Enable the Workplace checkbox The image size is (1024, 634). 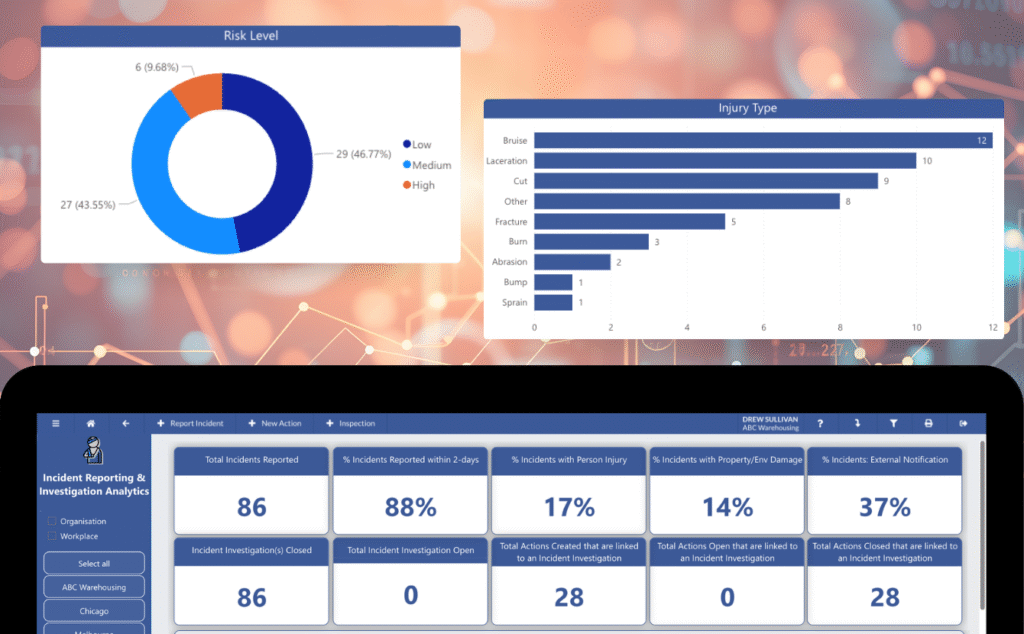point(51,536)
